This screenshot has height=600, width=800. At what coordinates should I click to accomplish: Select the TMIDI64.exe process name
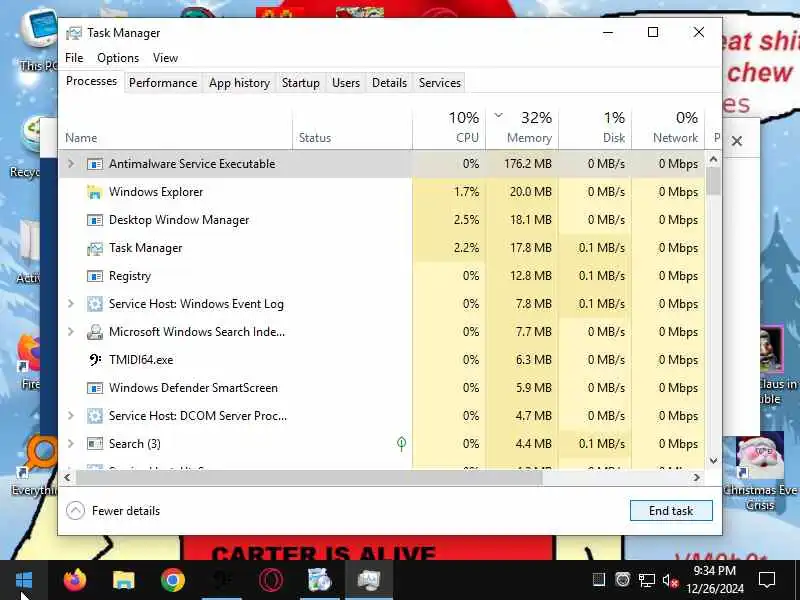[x=141, y=360]
